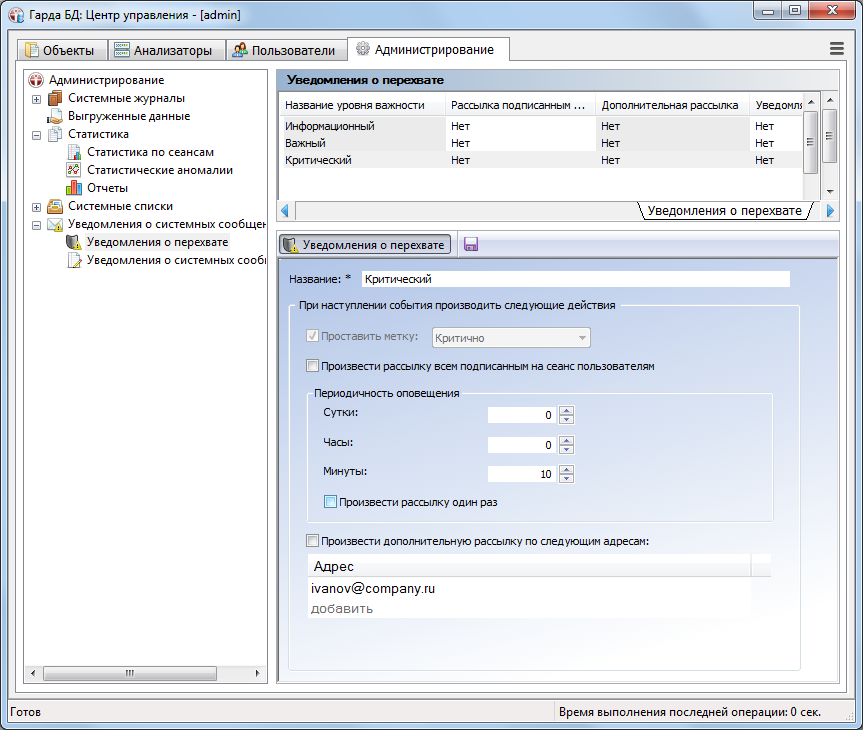Open Выгруженные данные tree item
Image resolution: width=863 pixels, height=730 pixels.
coord(129,117)
